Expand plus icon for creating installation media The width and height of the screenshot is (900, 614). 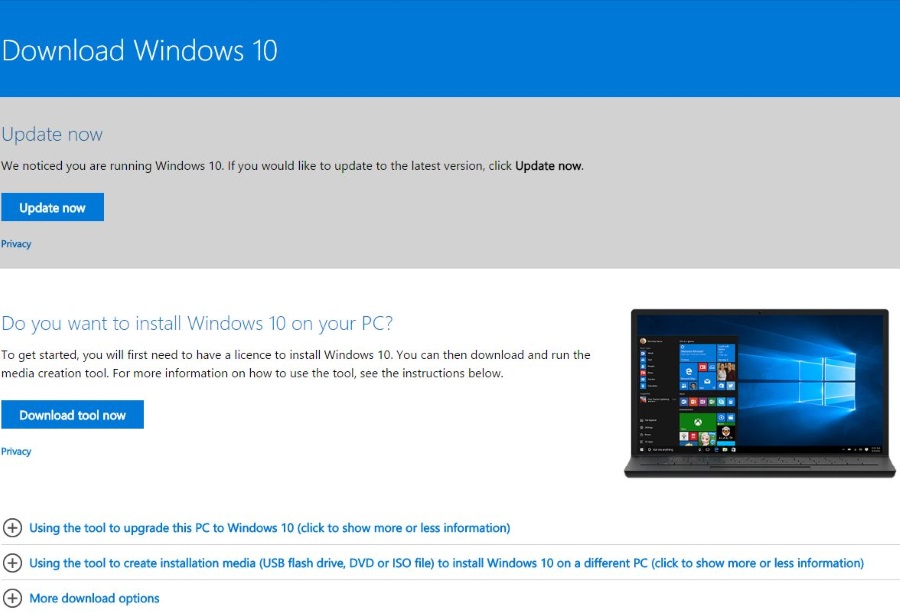click(x=12, y=563)
